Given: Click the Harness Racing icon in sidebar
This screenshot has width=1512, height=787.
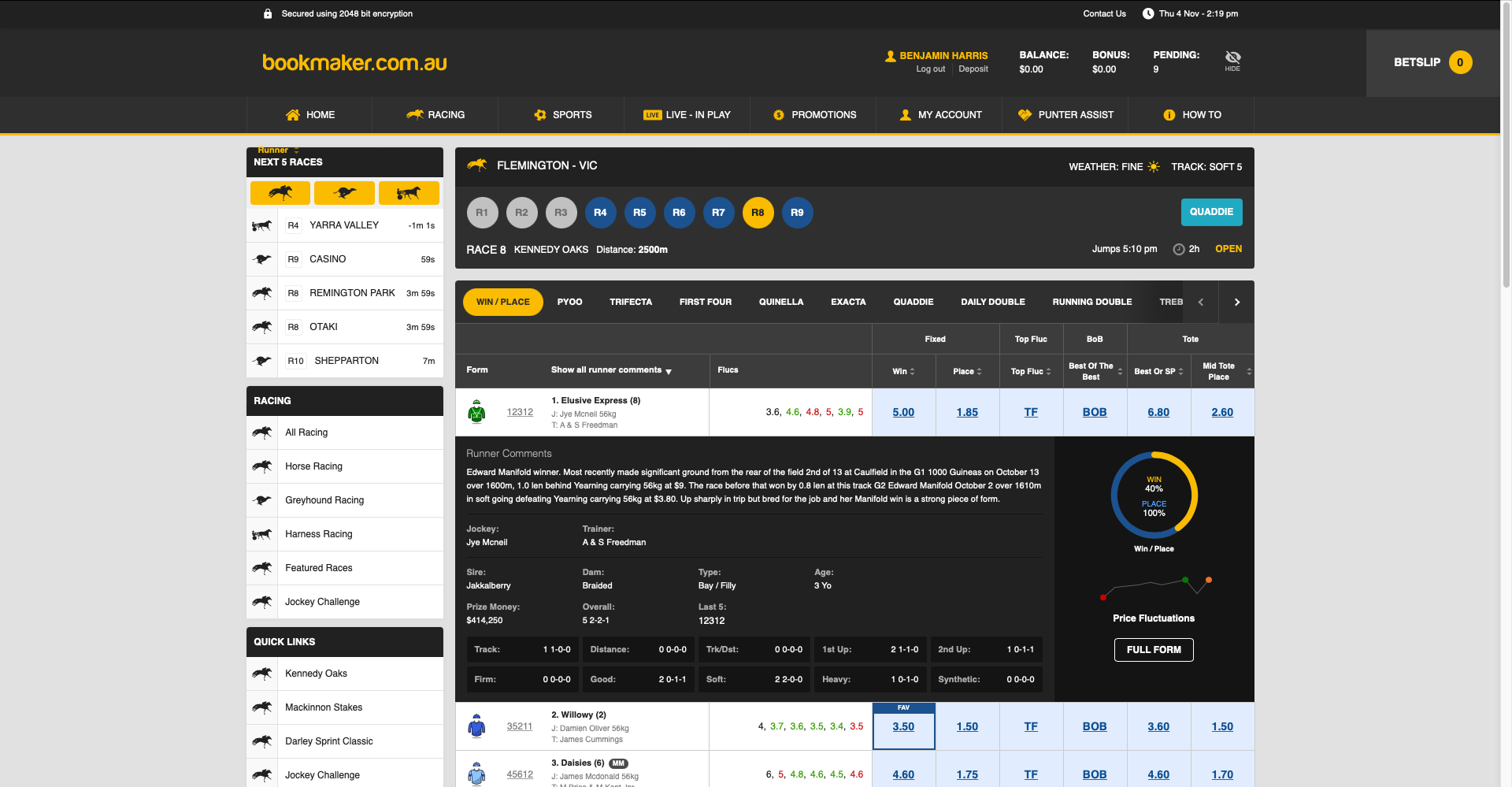Looking at the screenshot, I should tap(262, 534).
